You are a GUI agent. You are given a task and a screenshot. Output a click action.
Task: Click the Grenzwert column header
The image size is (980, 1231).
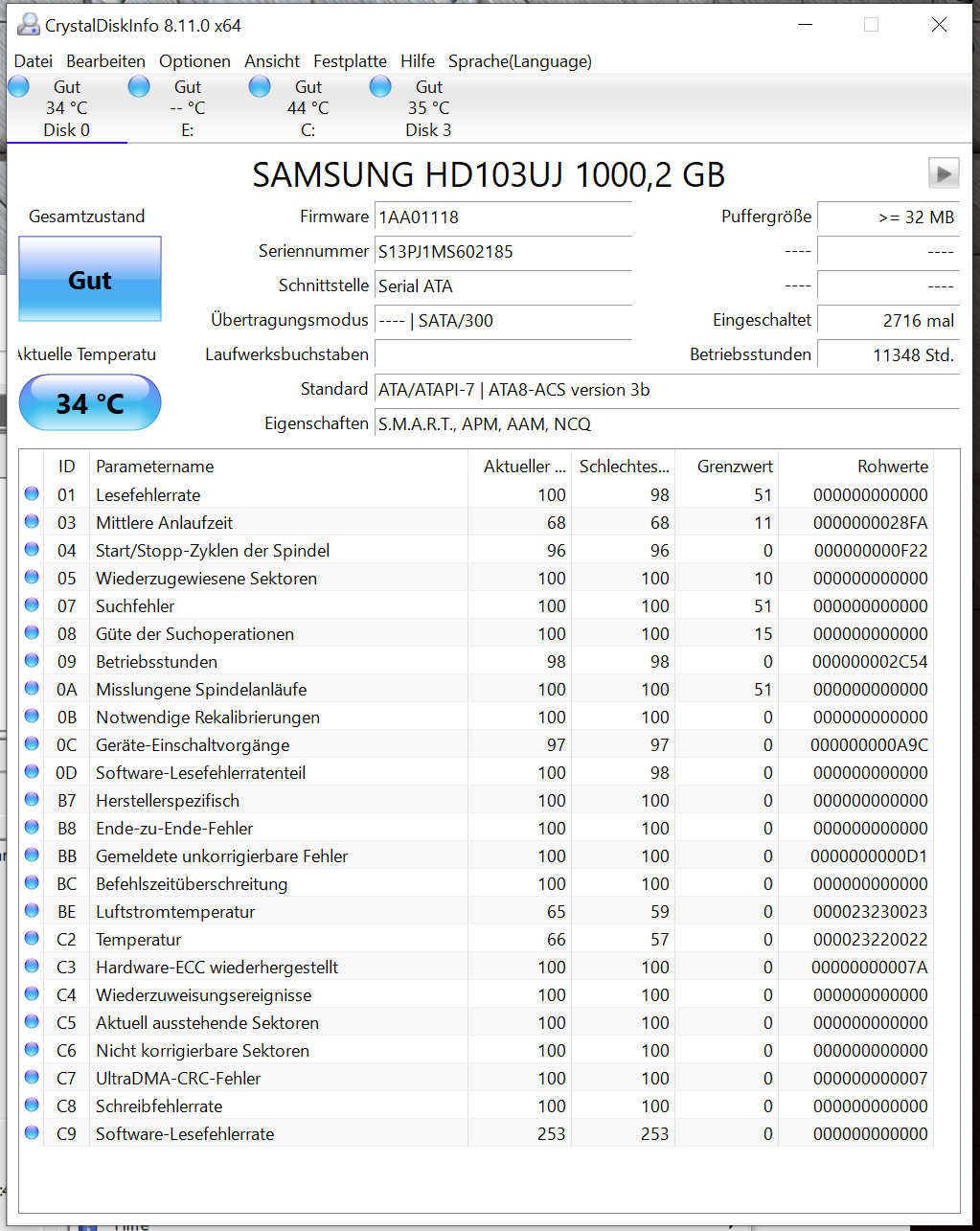click(727, 467)
